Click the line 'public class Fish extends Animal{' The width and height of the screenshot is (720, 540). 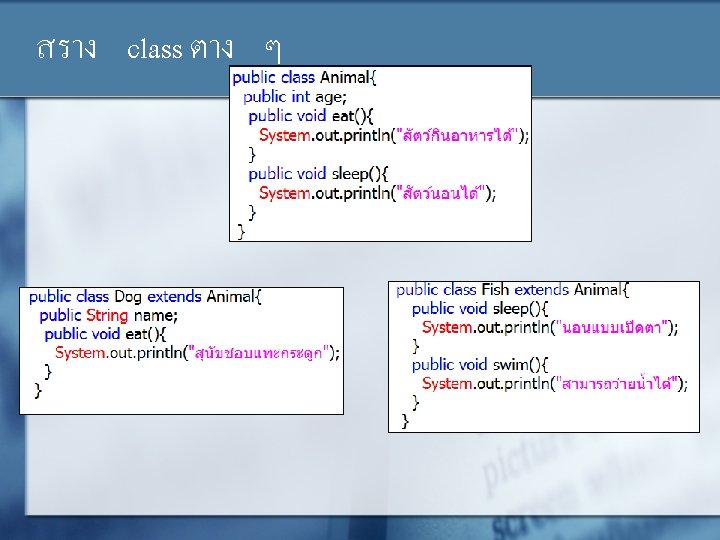pos(512,290)
